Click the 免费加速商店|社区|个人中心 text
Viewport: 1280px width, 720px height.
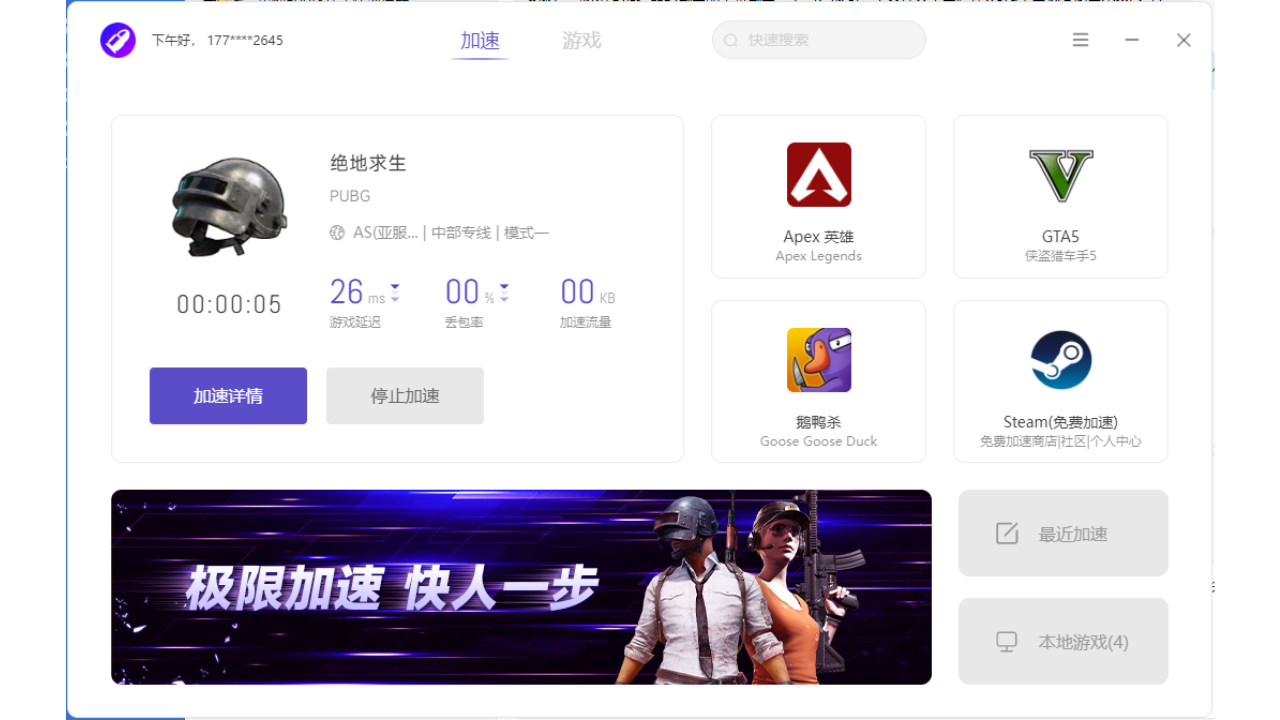[x=1061, y=441]
